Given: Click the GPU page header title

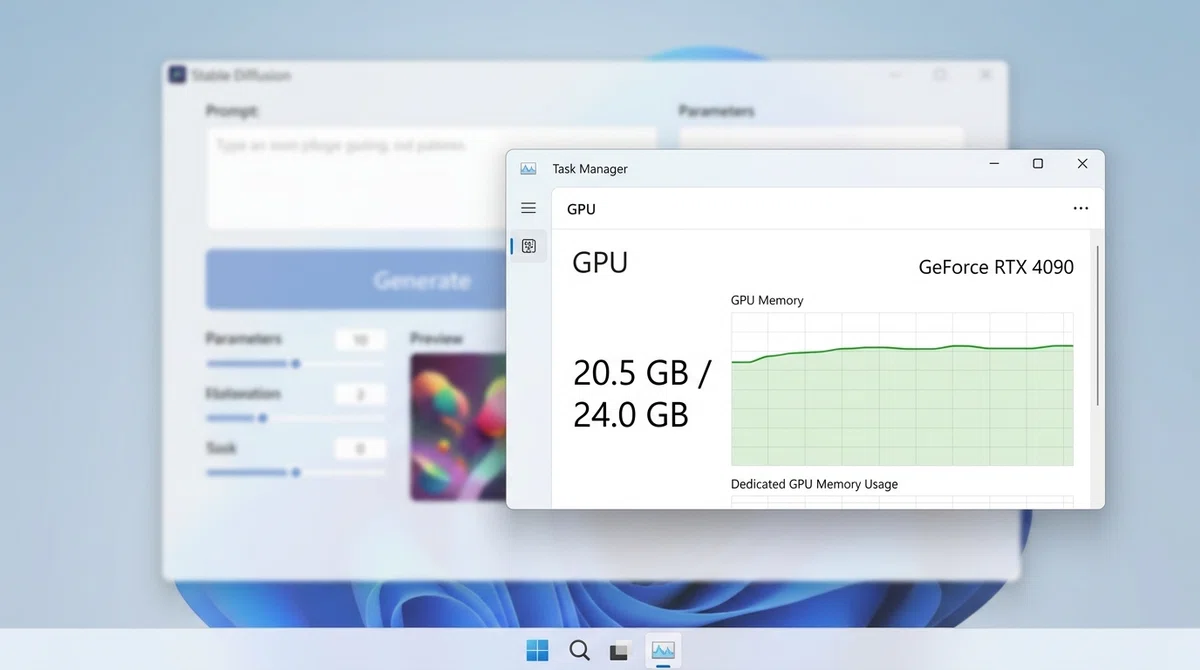Looking at the screenshot, I should point(581,209).
